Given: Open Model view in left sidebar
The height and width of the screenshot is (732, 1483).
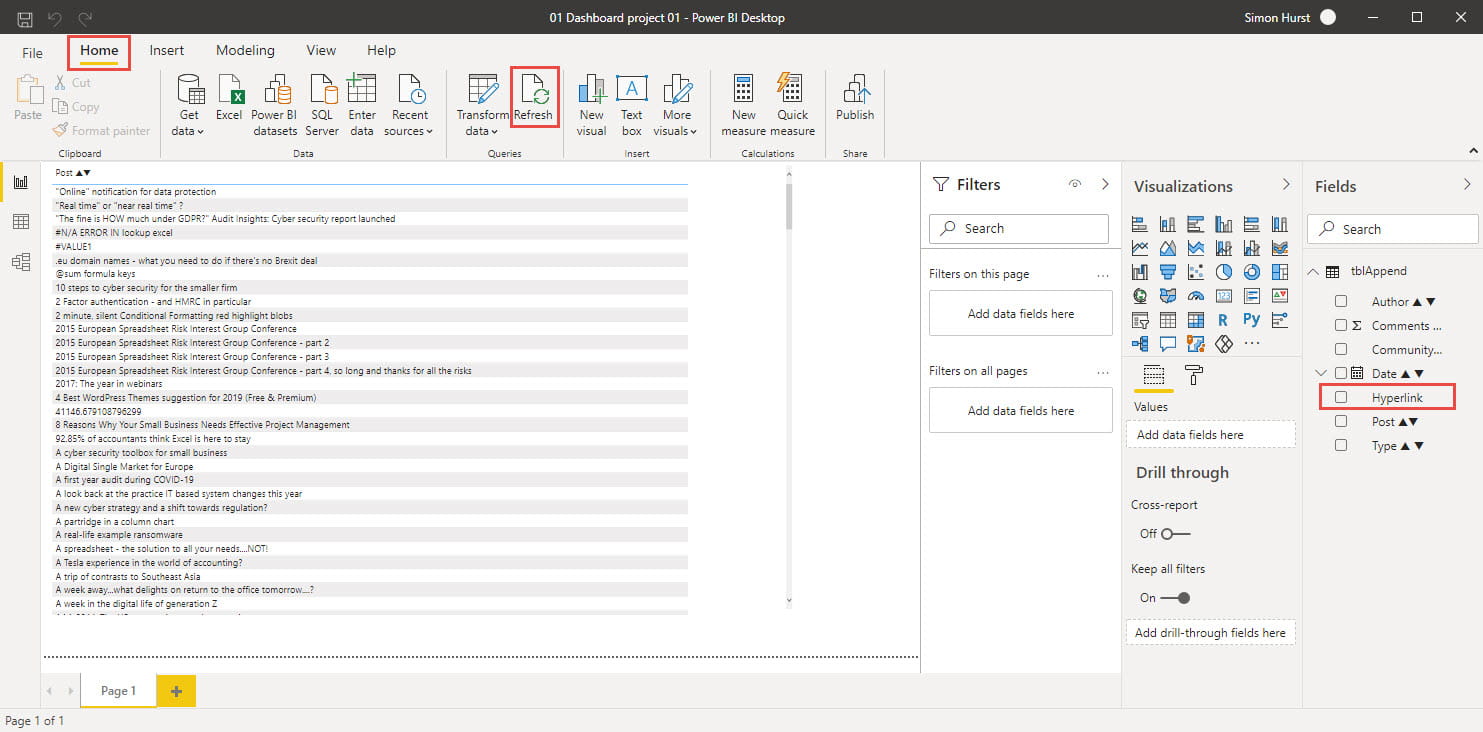Looking at the screenshot, I should [20, 262].
